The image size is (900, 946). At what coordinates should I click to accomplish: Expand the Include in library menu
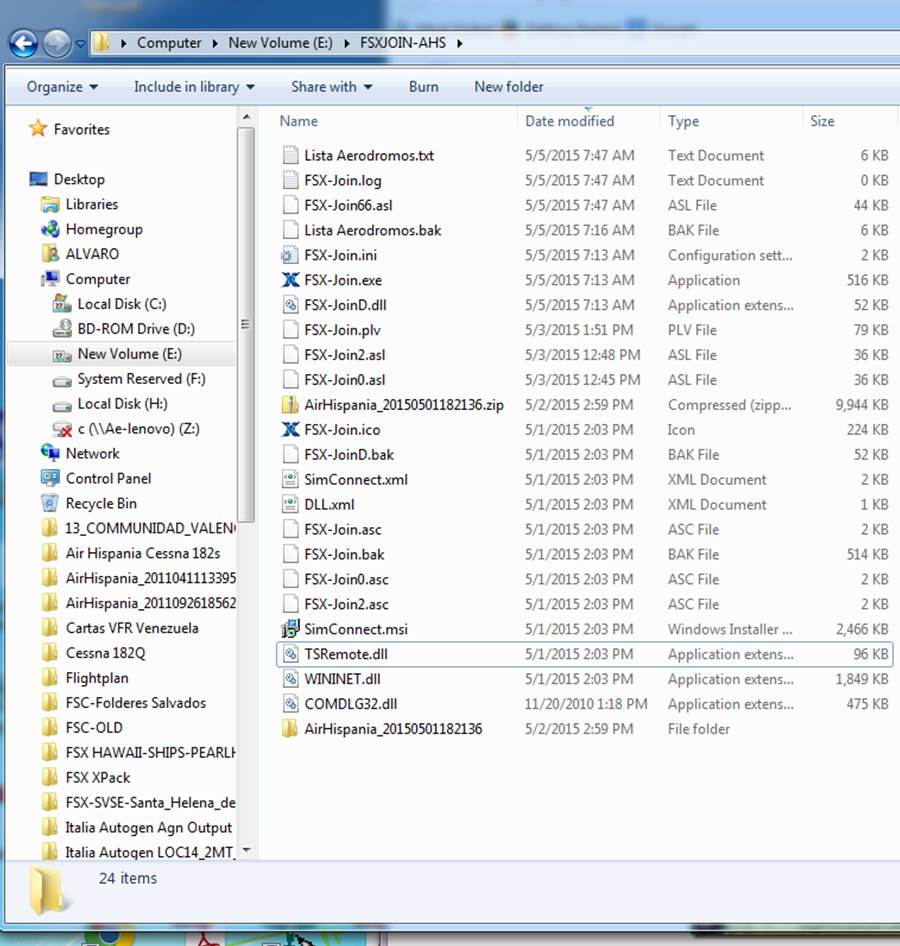tap(194, 87)
